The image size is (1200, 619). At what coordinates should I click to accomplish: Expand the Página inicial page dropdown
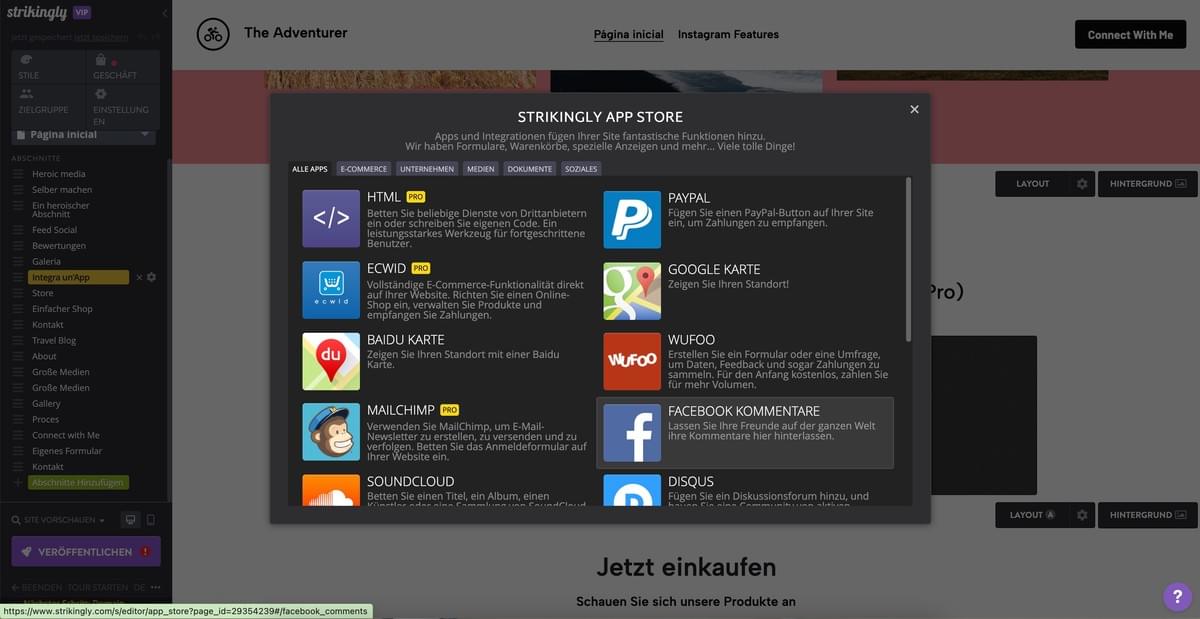coord(145,134)
